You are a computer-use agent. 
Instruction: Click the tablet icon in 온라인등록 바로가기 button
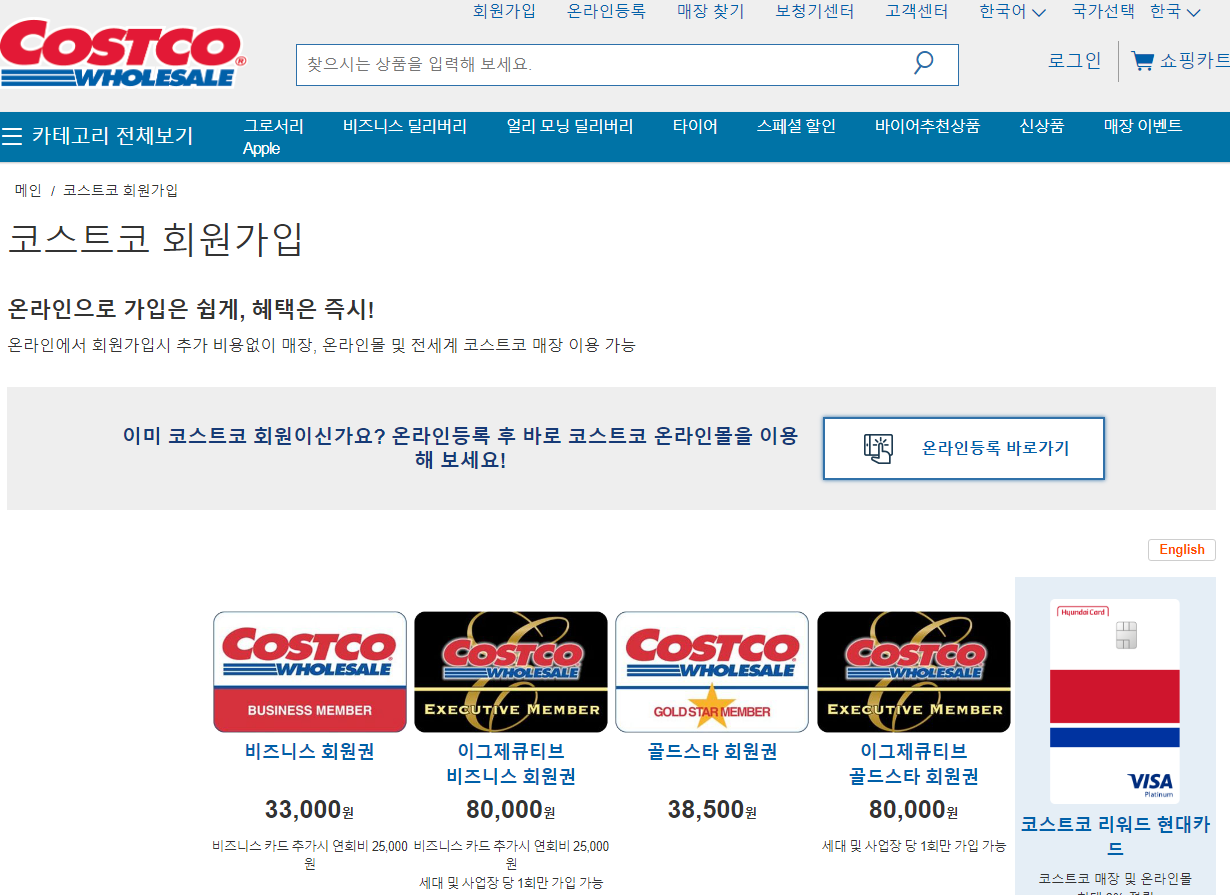(x=878, y=448)
